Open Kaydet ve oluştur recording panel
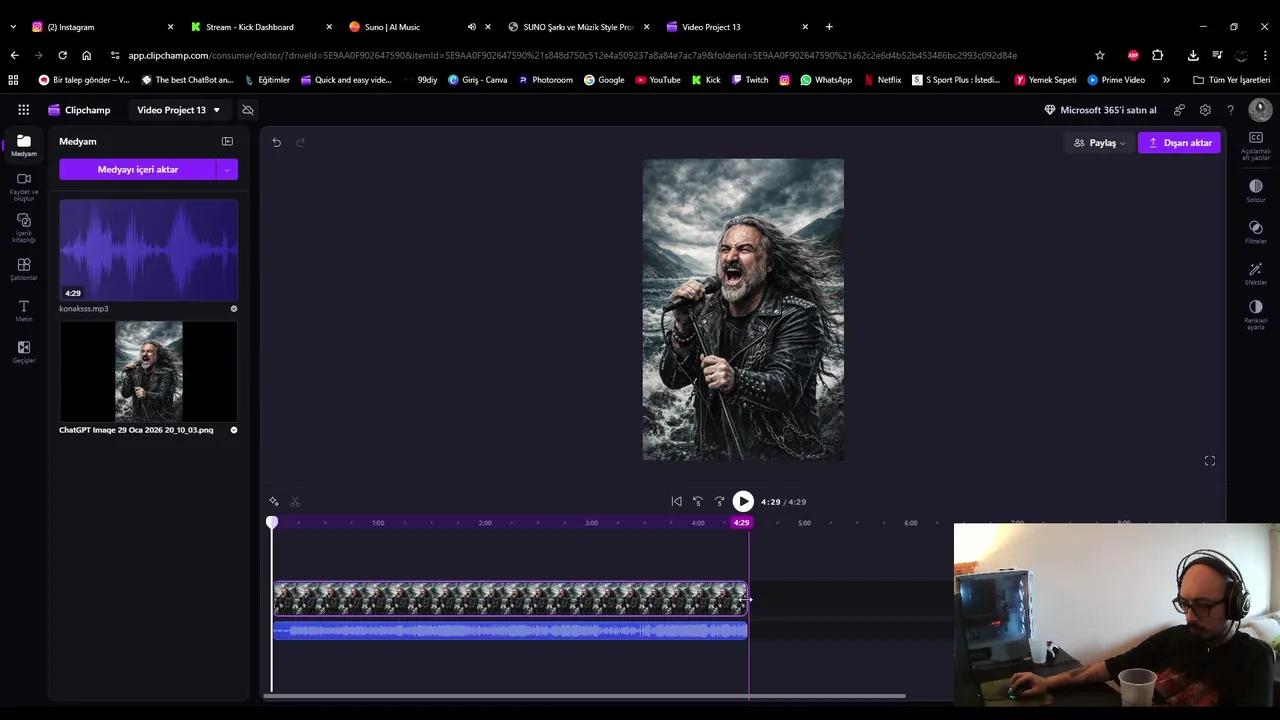 [24, 186]
